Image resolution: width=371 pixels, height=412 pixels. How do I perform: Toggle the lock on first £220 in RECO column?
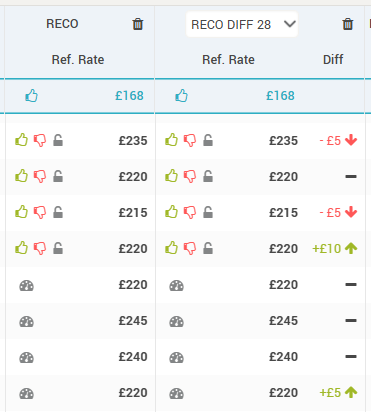[x=58, y=176]
